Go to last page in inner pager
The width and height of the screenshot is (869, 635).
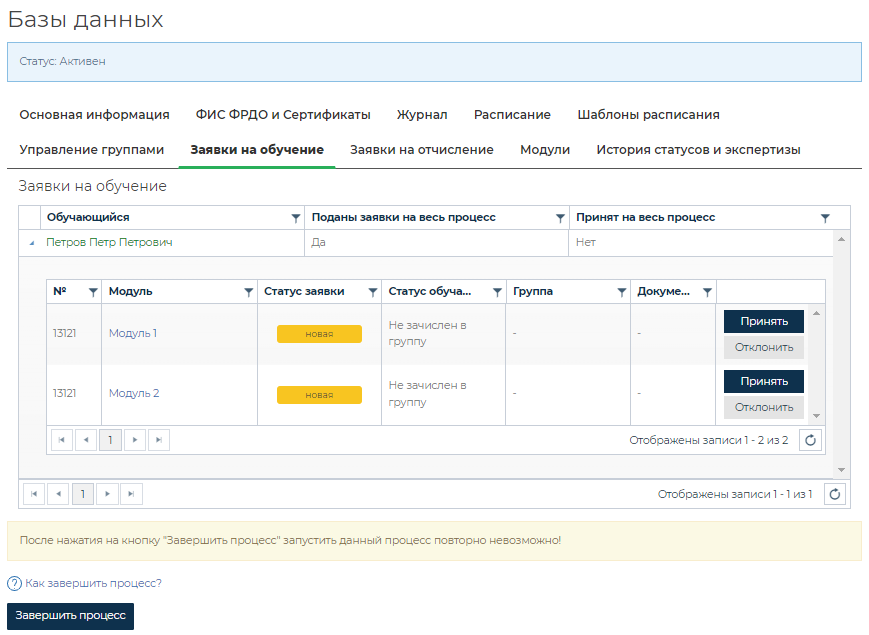pyautogui.click(x=159, y=440)
